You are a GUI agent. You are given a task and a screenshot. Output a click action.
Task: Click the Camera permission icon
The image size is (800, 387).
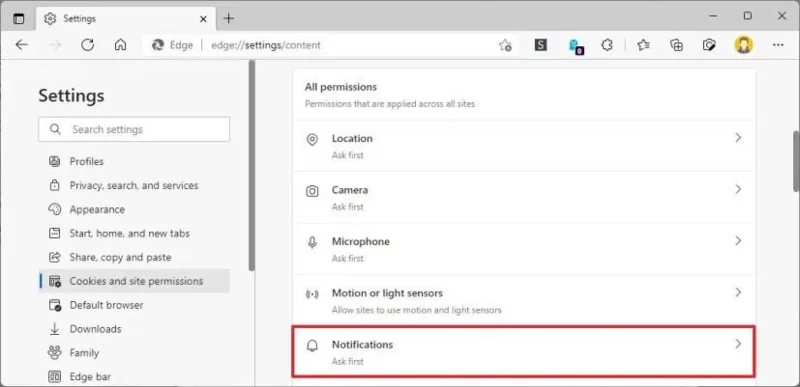[312, 191]
